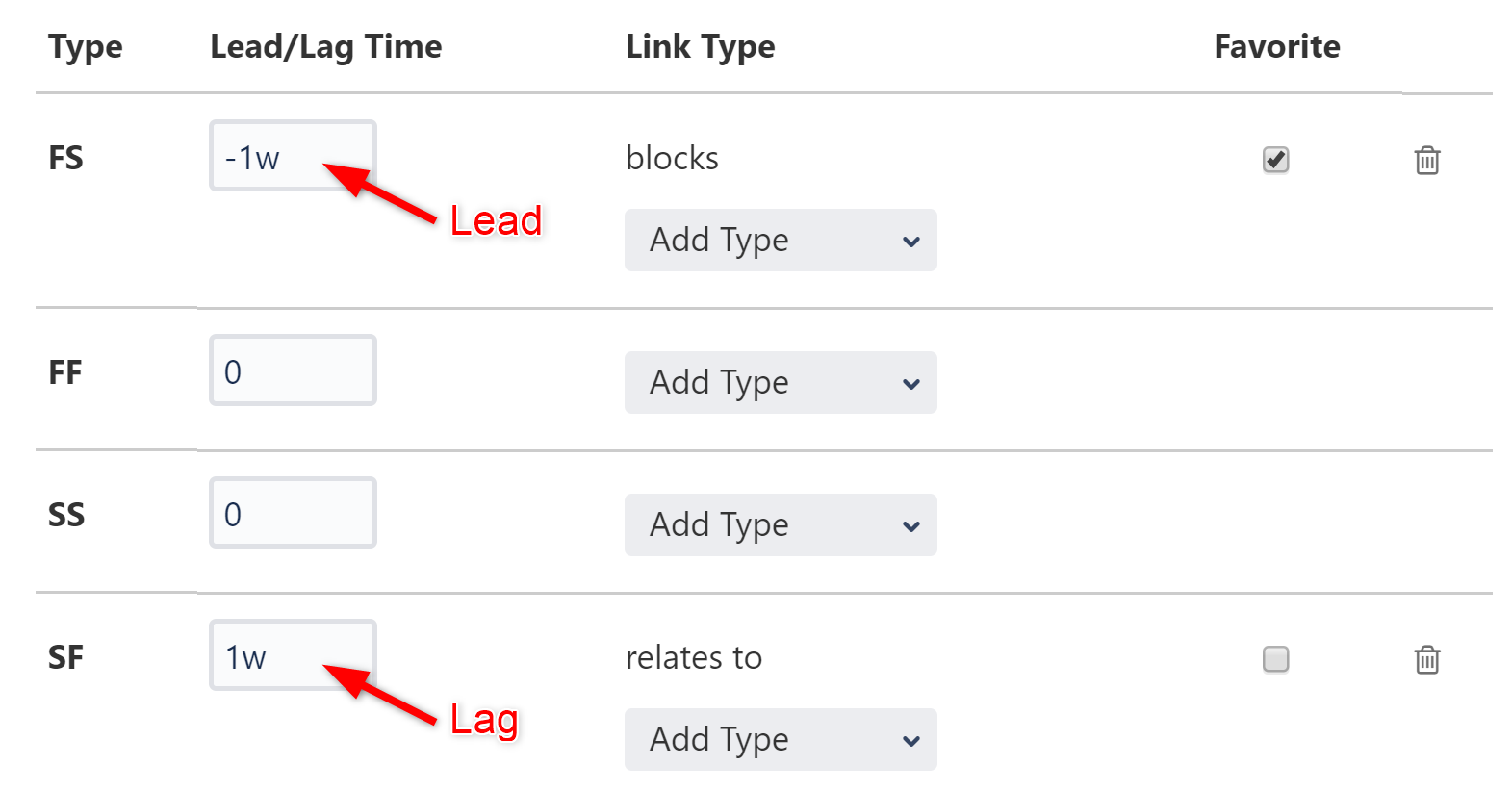This screenshot has width=1512, height=791.
Task: Open the Add Type dropdown in the SS row
Action: 780,525
